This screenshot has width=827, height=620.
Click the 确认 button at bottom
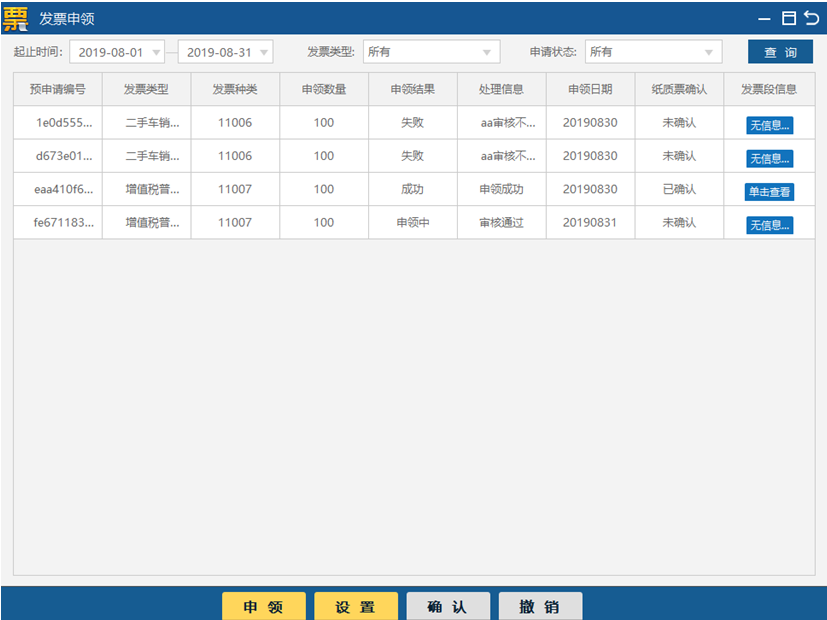point(448,607)
